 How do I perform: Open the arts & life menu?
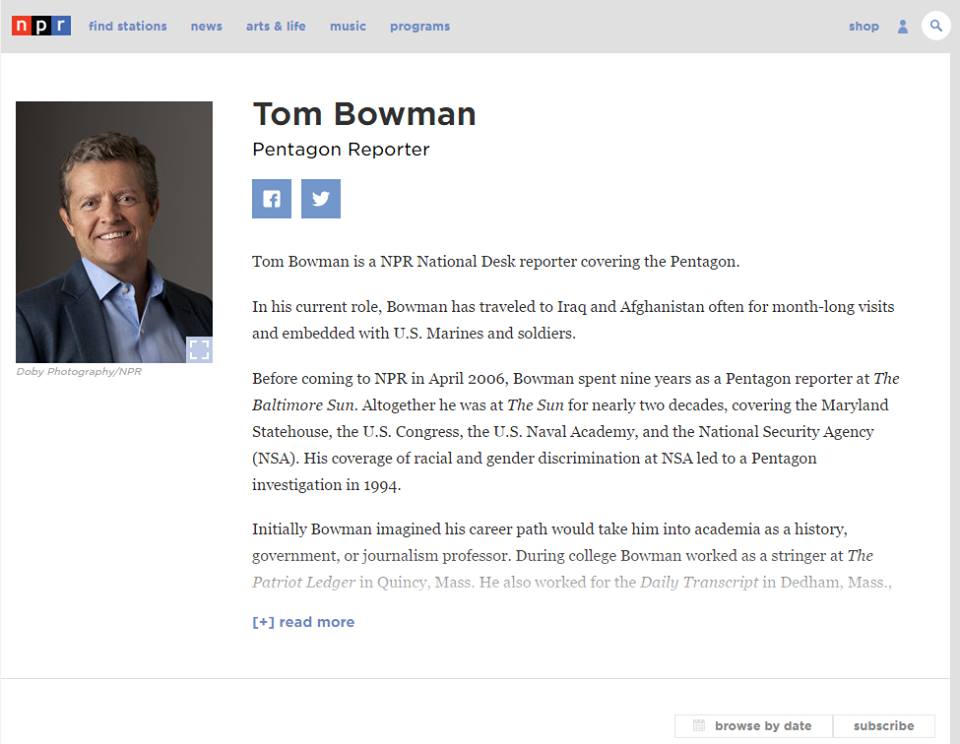coord(276,26)
